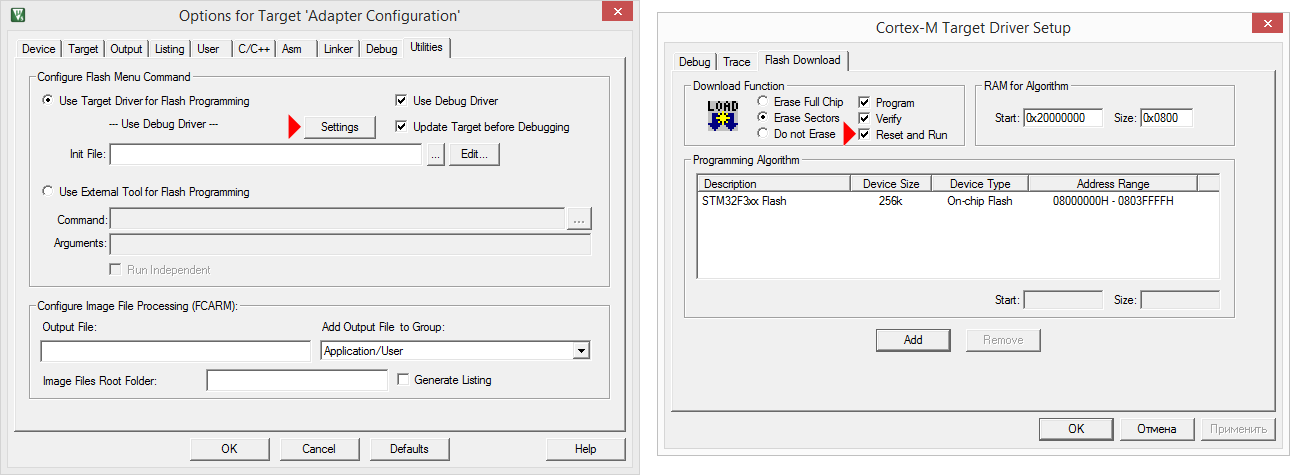
Task: Select the Do not Erase option
Action: (796, 134)
